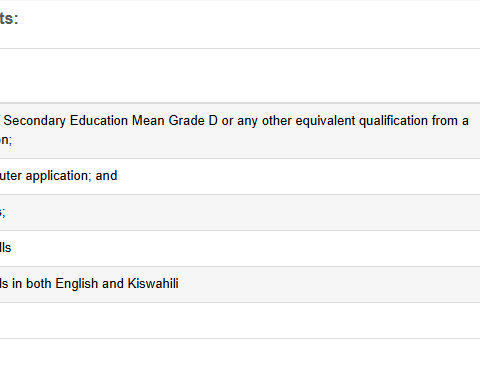The height and width of the screenshot is (365, 480).
Task: Click the word "in" before "both English"
Action: (x=17, y=284)
